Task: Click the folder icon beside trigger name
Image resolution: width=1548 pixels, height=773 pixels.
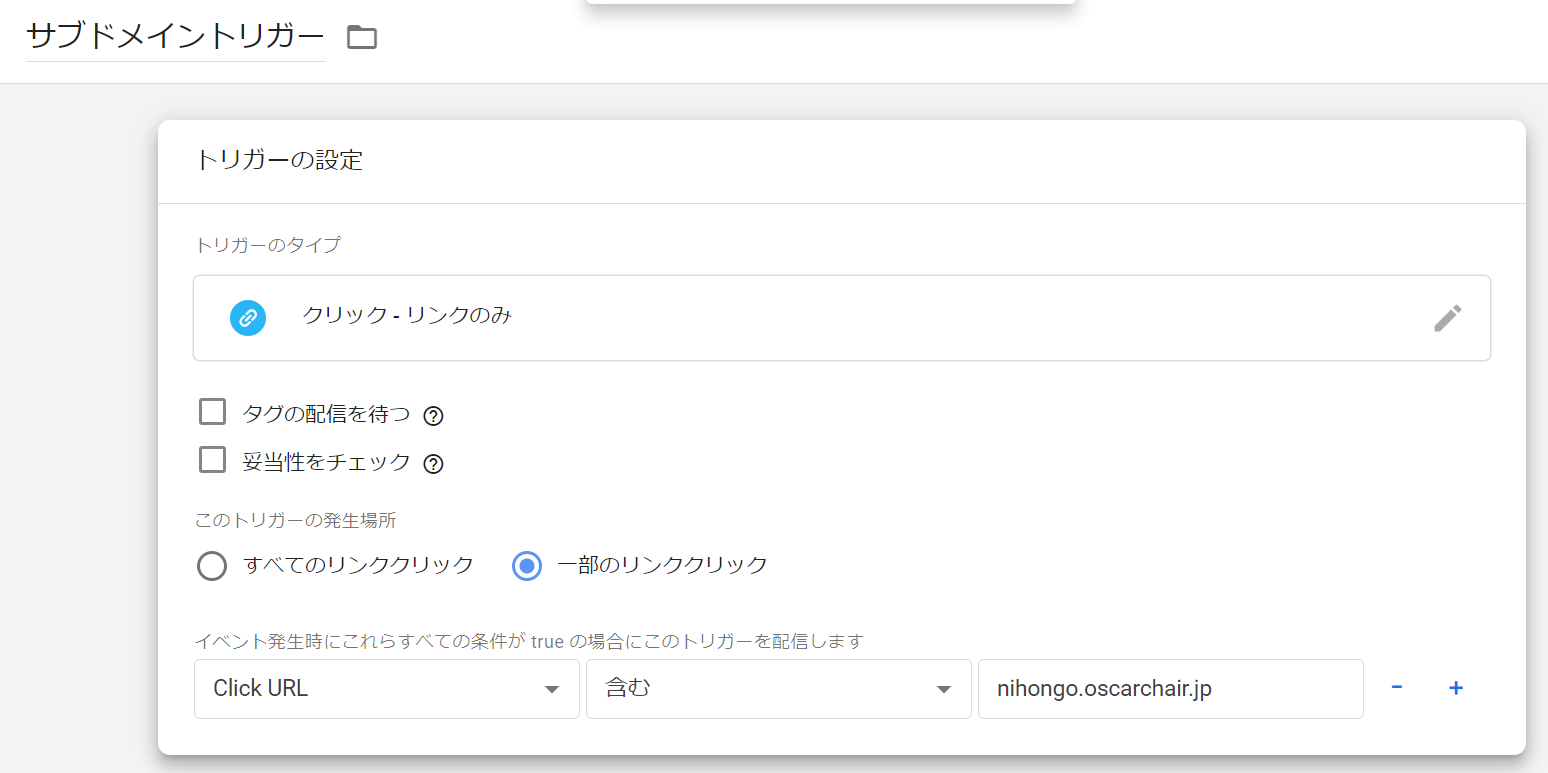Action: [361, 38]
